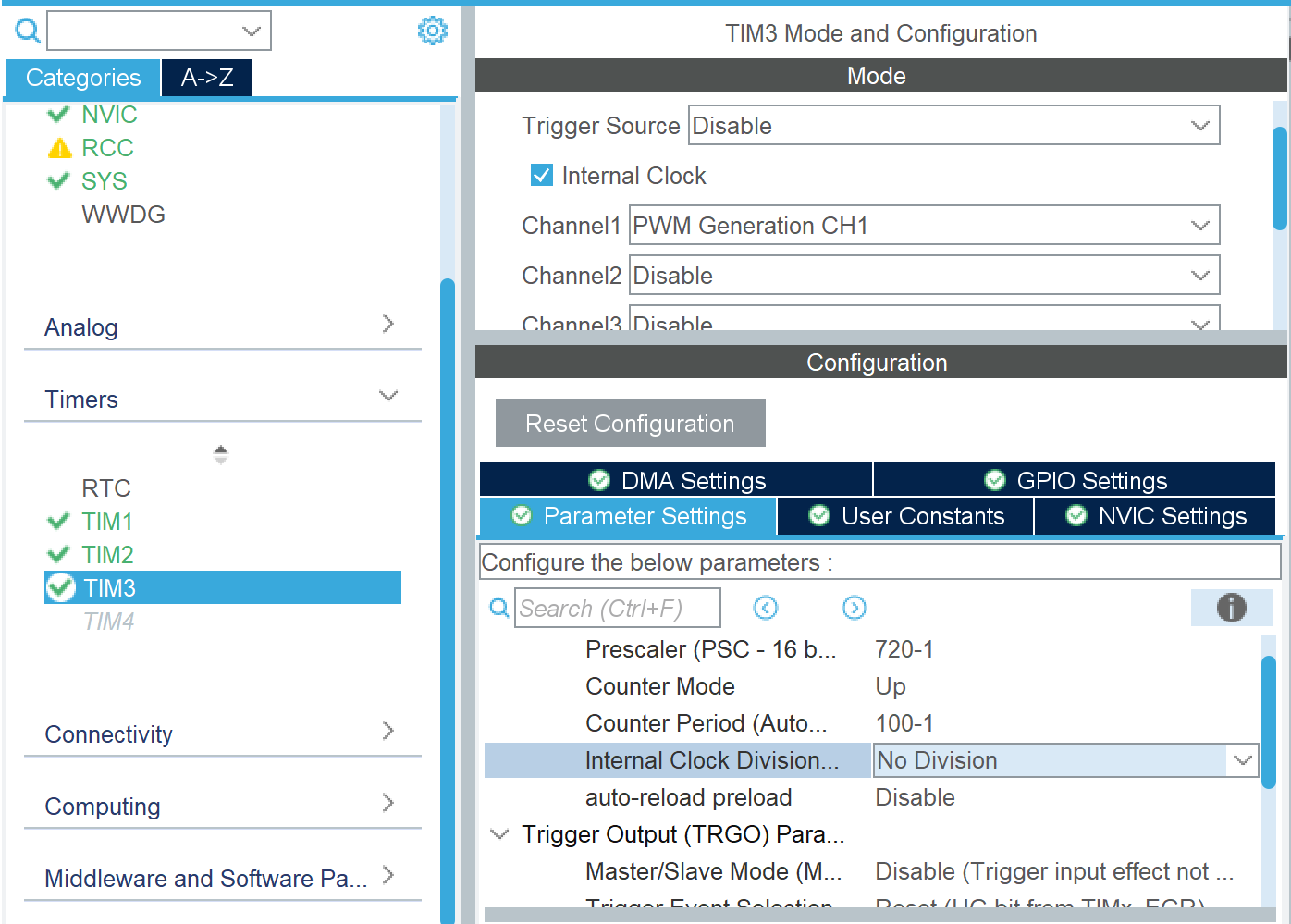
Task: Click the green checkmark next to NVIC
Action: point(58,114)
